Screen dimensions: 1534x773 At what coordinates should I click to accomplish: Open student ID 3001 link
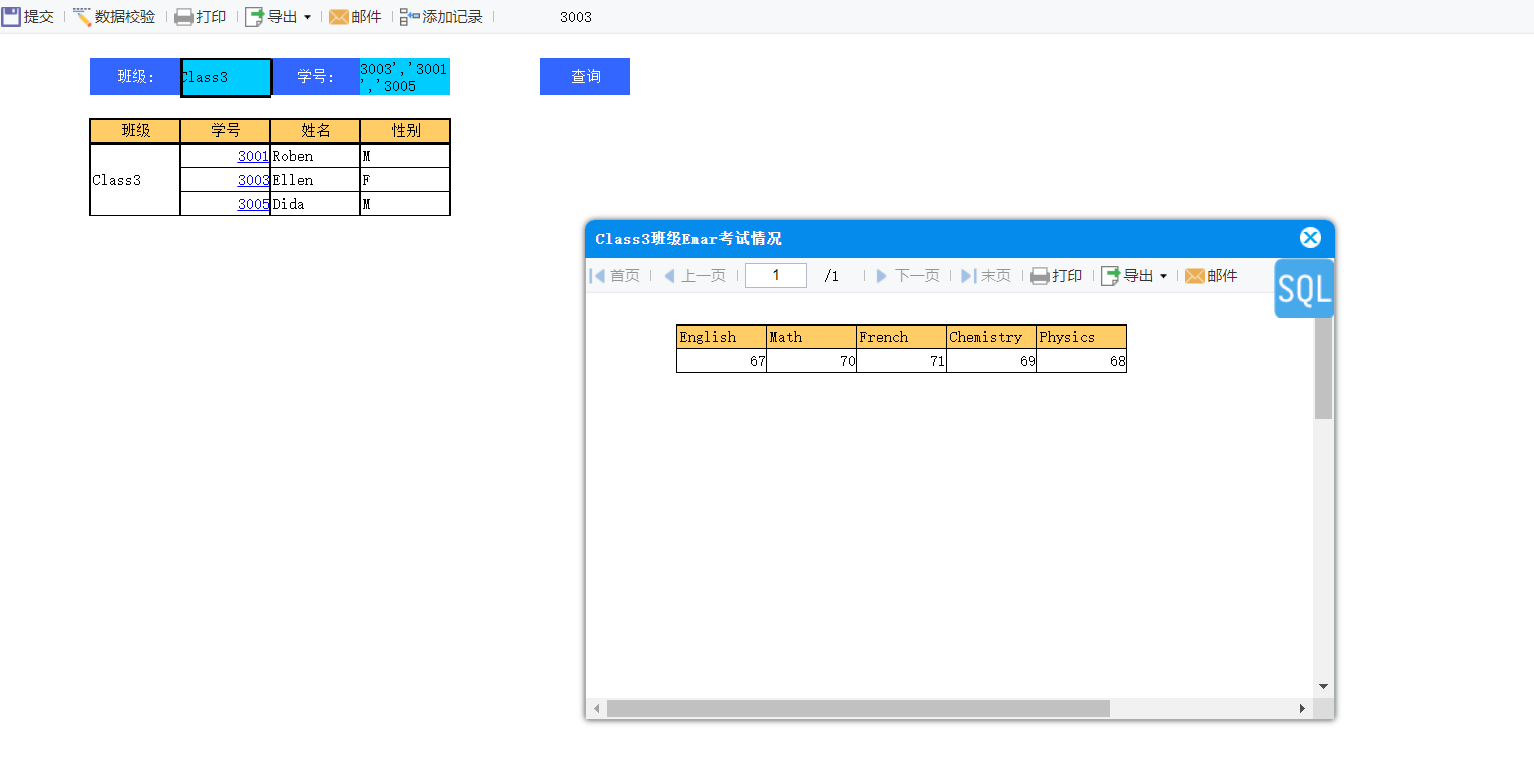point(253,156)
